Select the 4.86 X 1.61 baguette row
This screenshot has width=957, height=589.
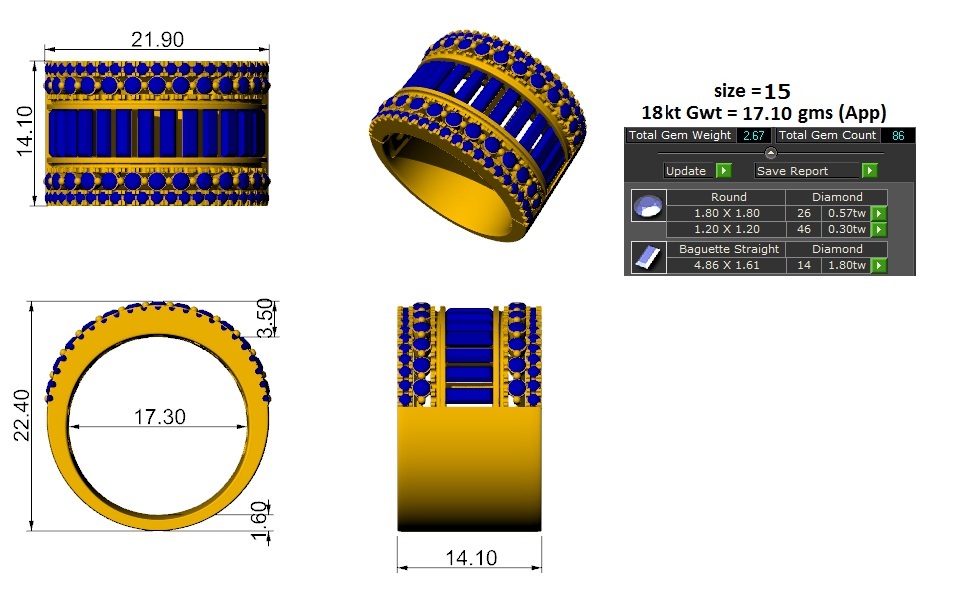[776, 266]
